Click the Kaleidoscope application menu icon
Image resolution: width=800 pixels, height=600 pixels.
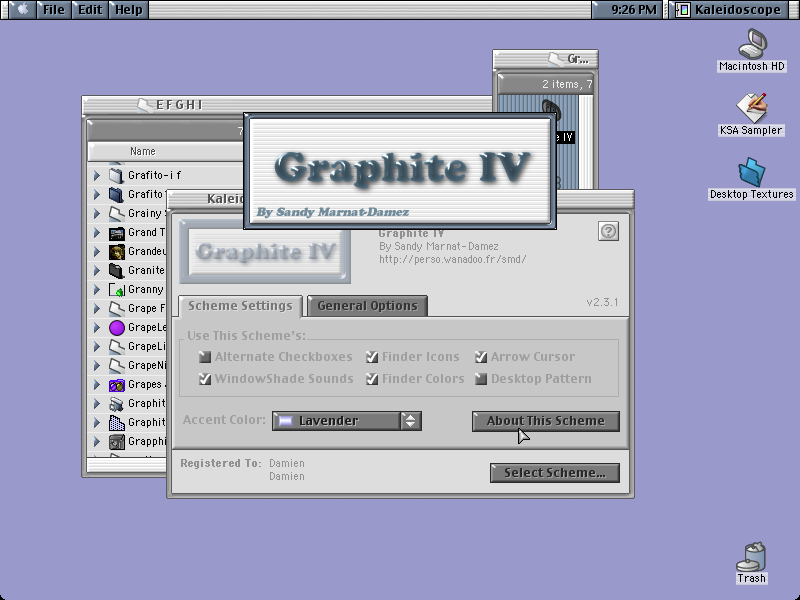[683, 10]
